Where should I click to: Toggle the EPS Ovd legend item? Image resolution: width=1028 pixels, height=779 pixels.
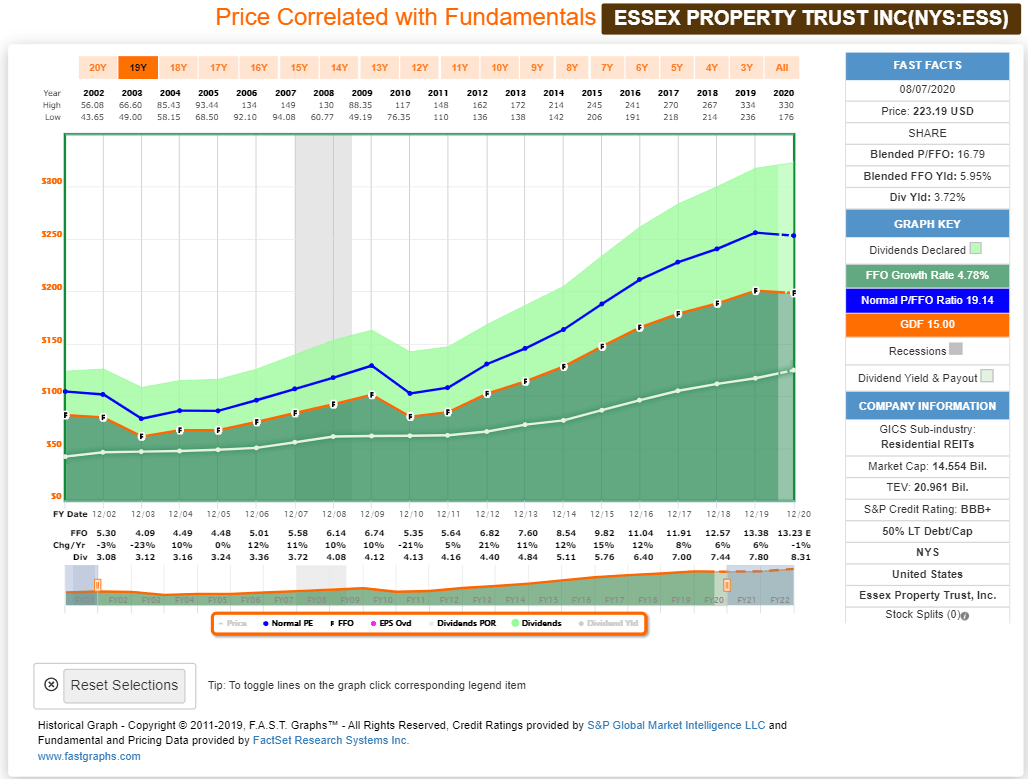[x=391, y=624]
